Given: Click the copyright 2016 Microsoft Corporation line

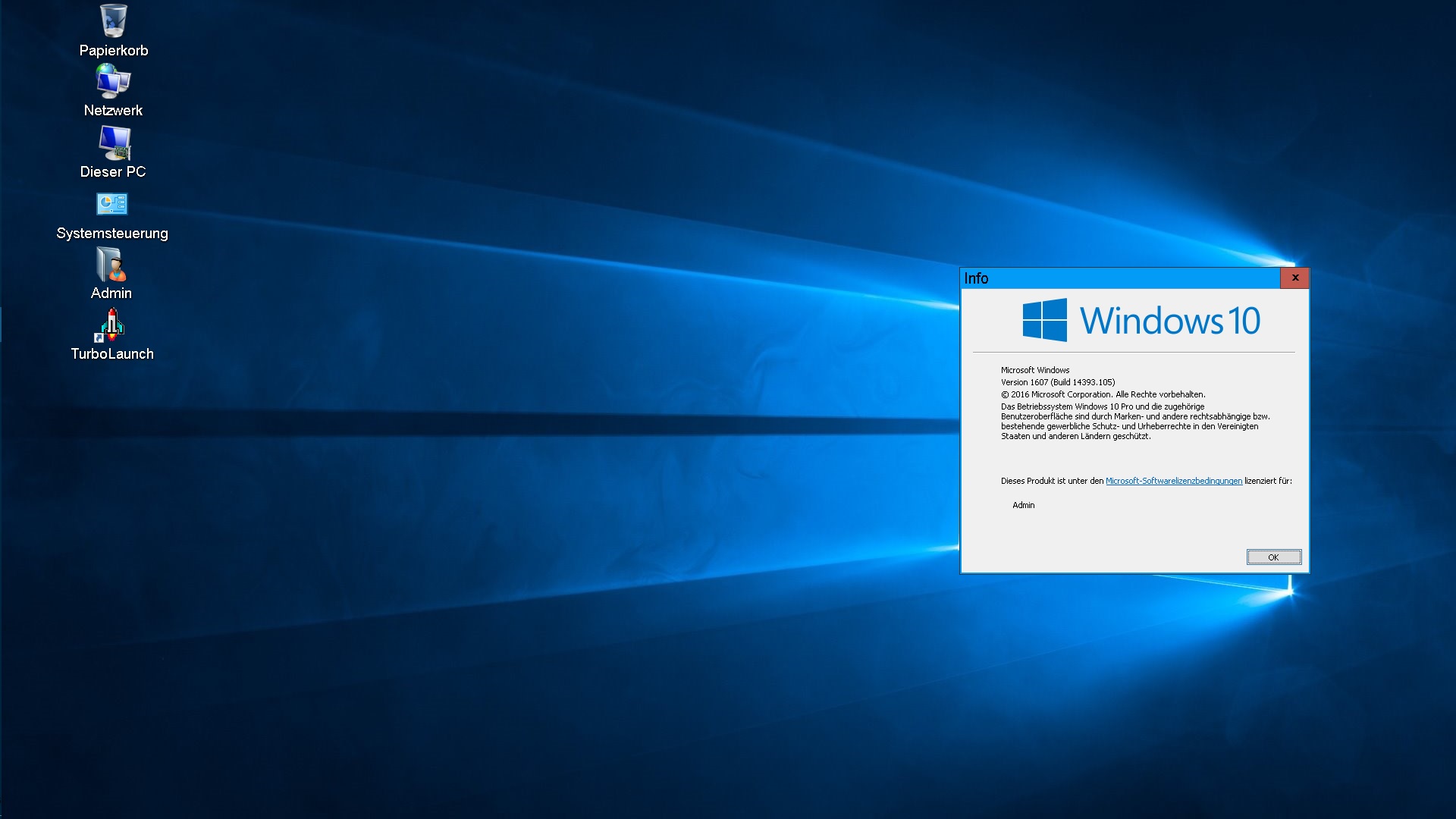Looking at the screenshot, I should (x=1103, y=394).
